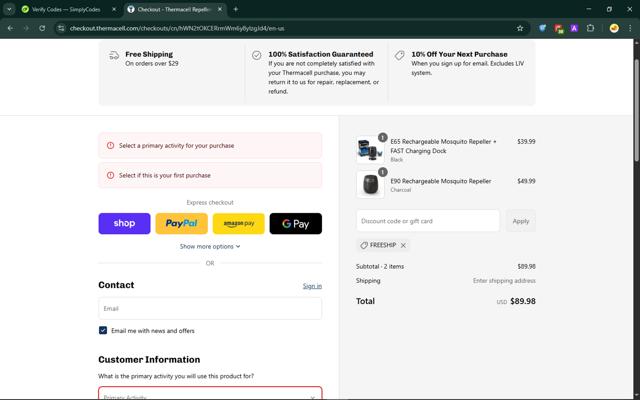Click the E90 Rechargeable Mosquito Repeller thumbnail
Image resolution: width=640 pixels, height=400 pixels.
[x=370, y=184]
